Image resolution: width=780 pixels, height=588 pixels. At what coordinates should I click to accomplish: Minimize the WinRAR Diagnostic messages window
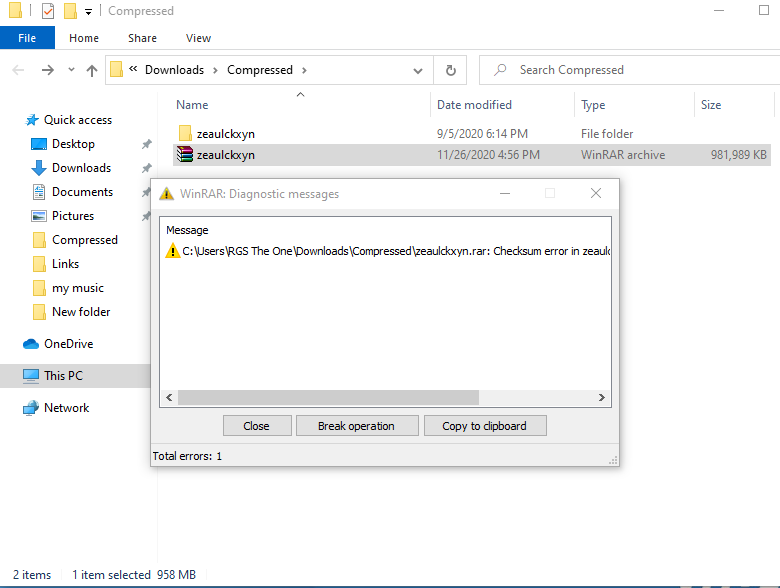pos(505,194)
